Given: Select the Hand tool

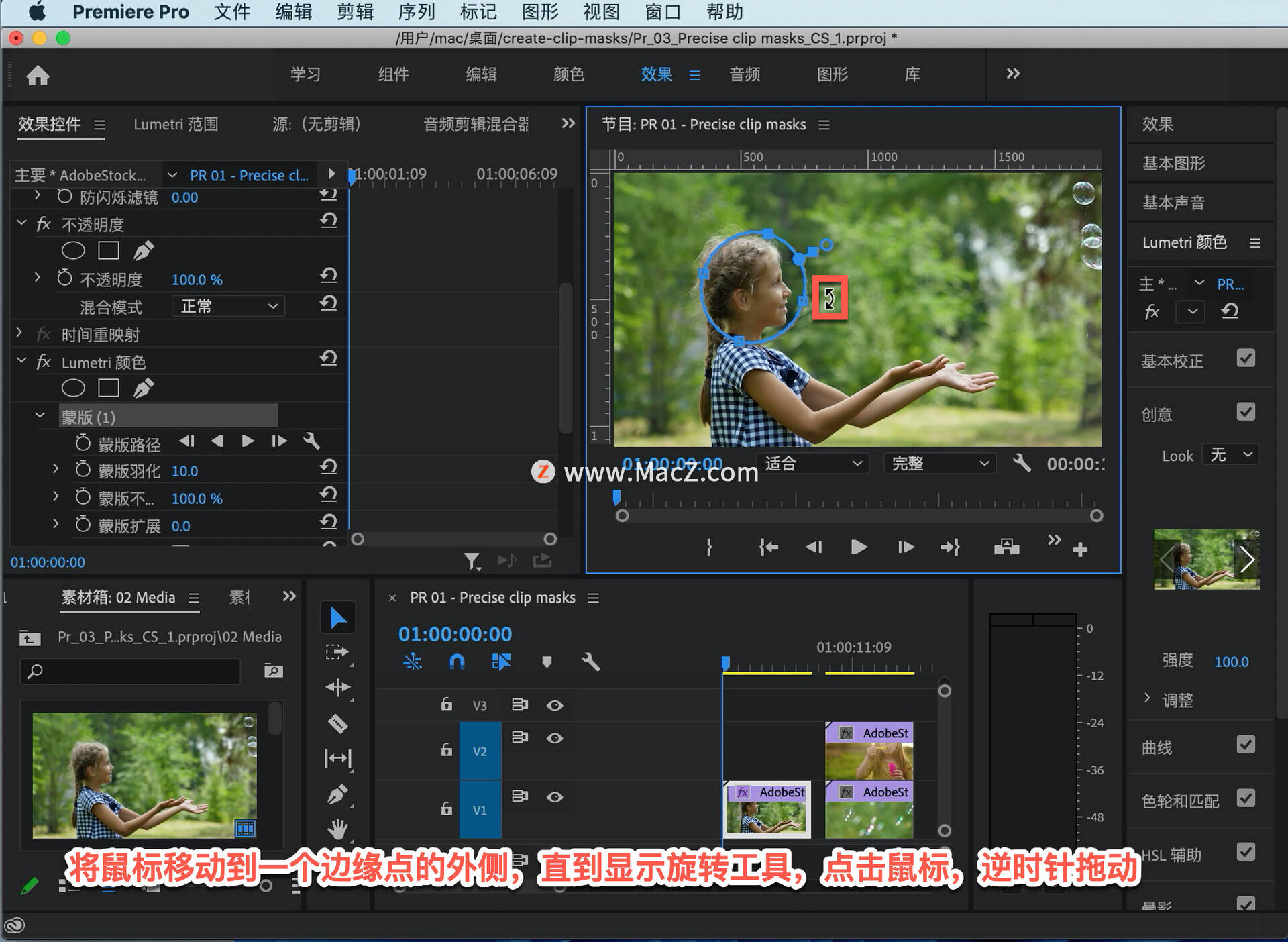Looking at the screenshot, I should (x=337, y=829).
